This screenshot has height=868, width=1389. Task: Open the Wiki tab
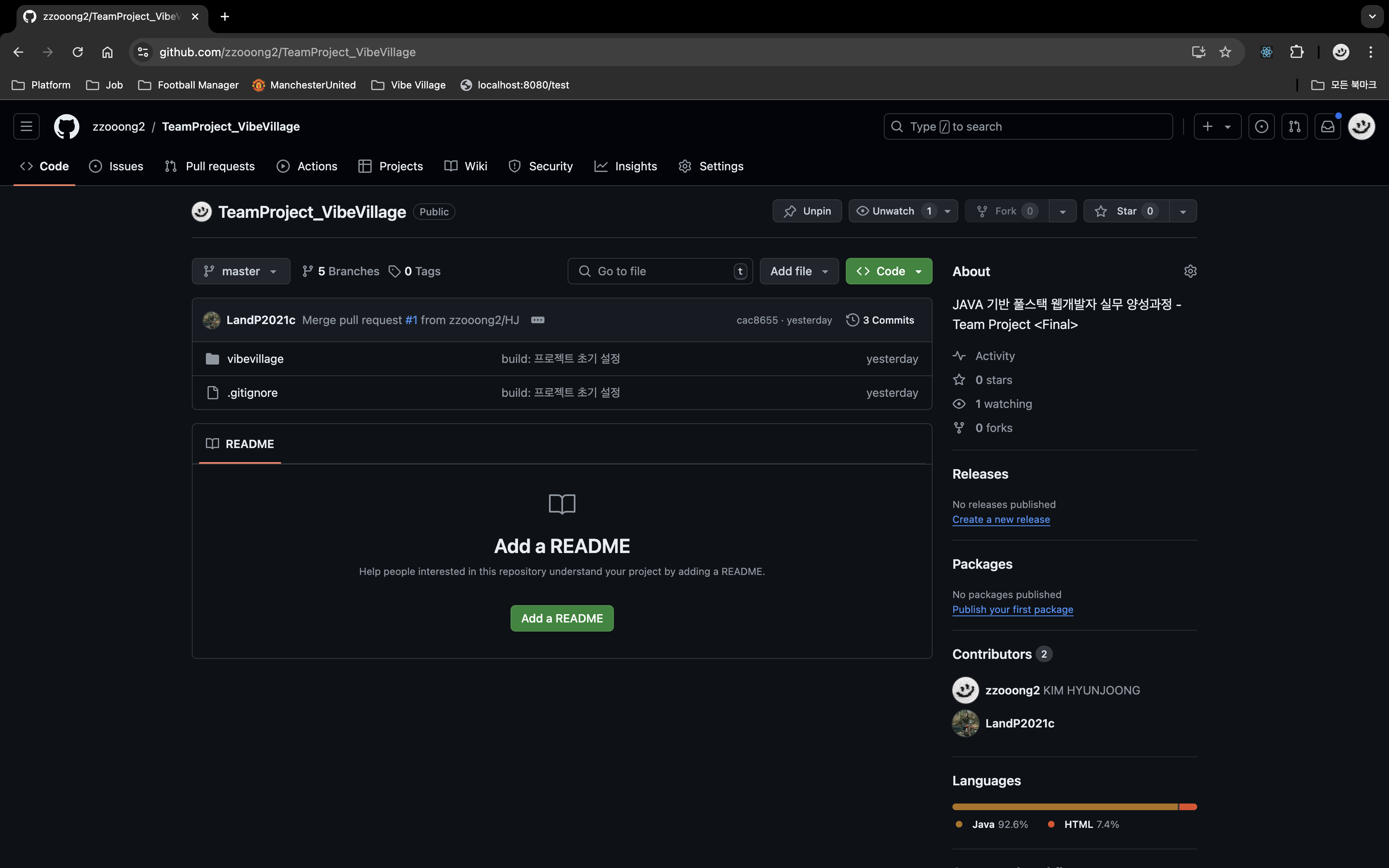(465, 167)
